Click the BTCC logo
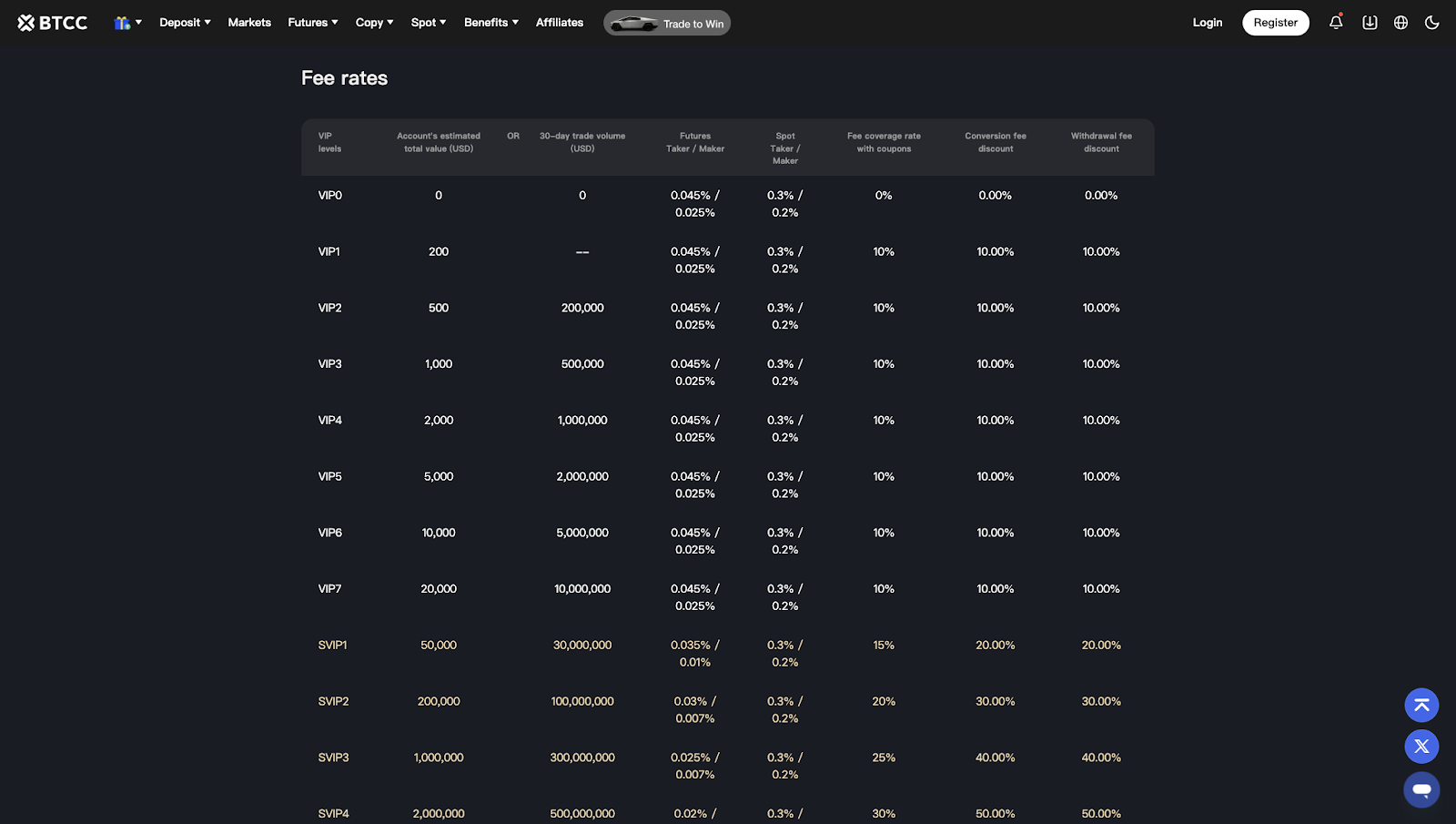Image resolution: width=1456 pixels, height=824 pixels. click(53, 23)
